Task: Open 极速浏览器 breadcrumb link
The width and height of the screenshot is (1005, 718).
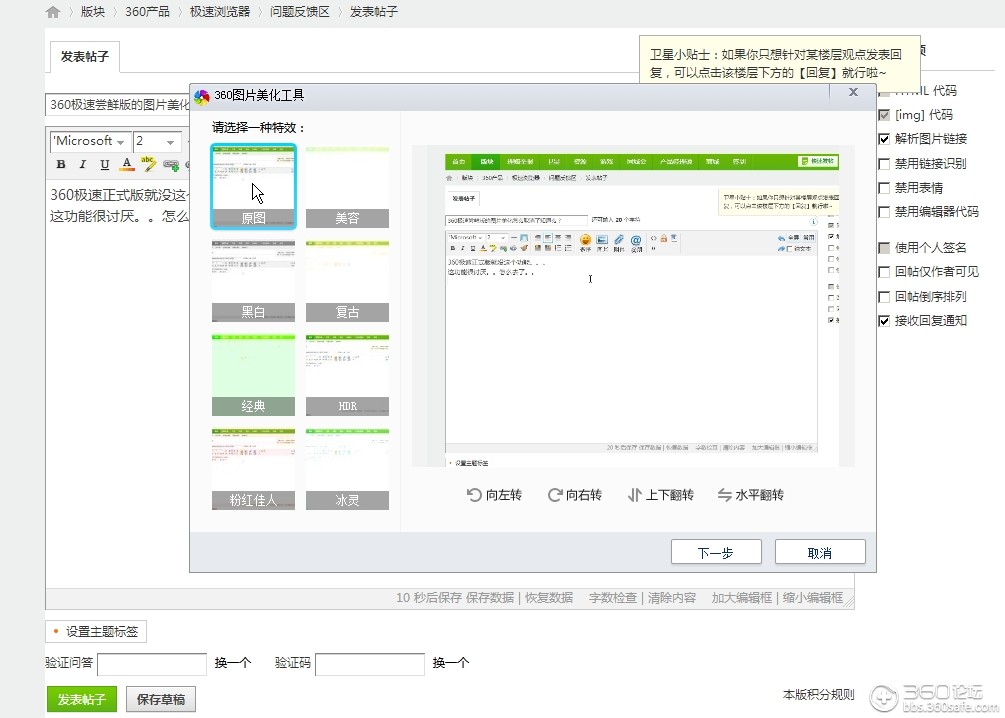Action: [x=220, y=12]
